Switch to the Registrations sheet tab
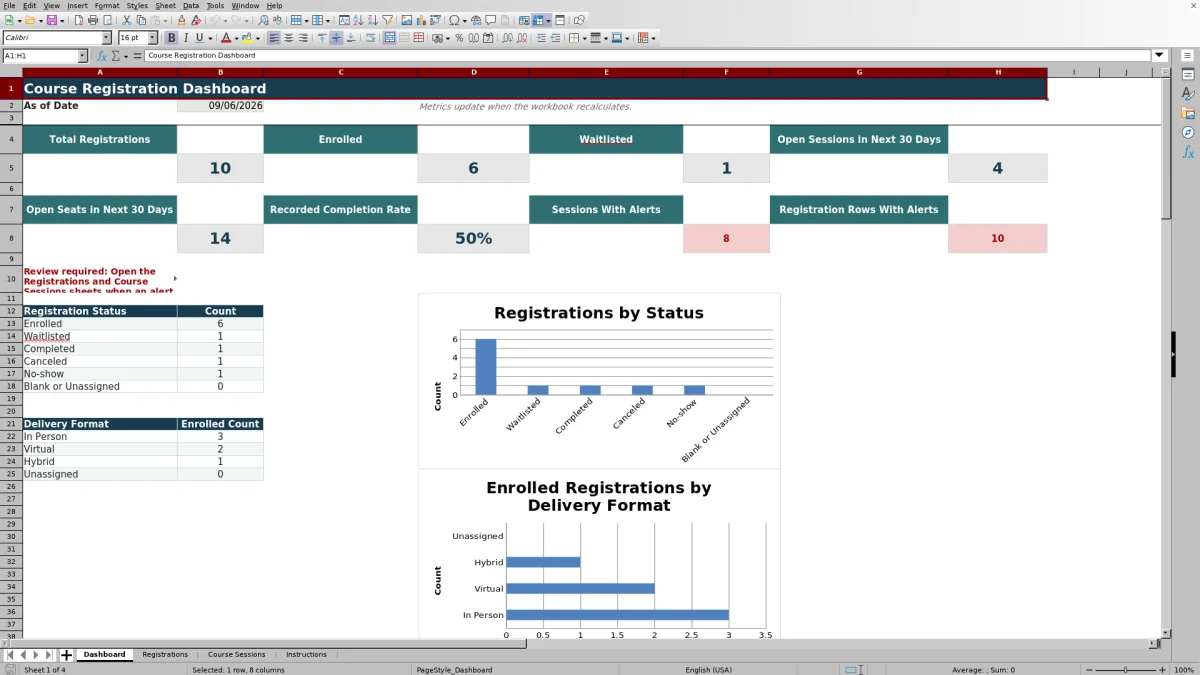 point(165,655)
